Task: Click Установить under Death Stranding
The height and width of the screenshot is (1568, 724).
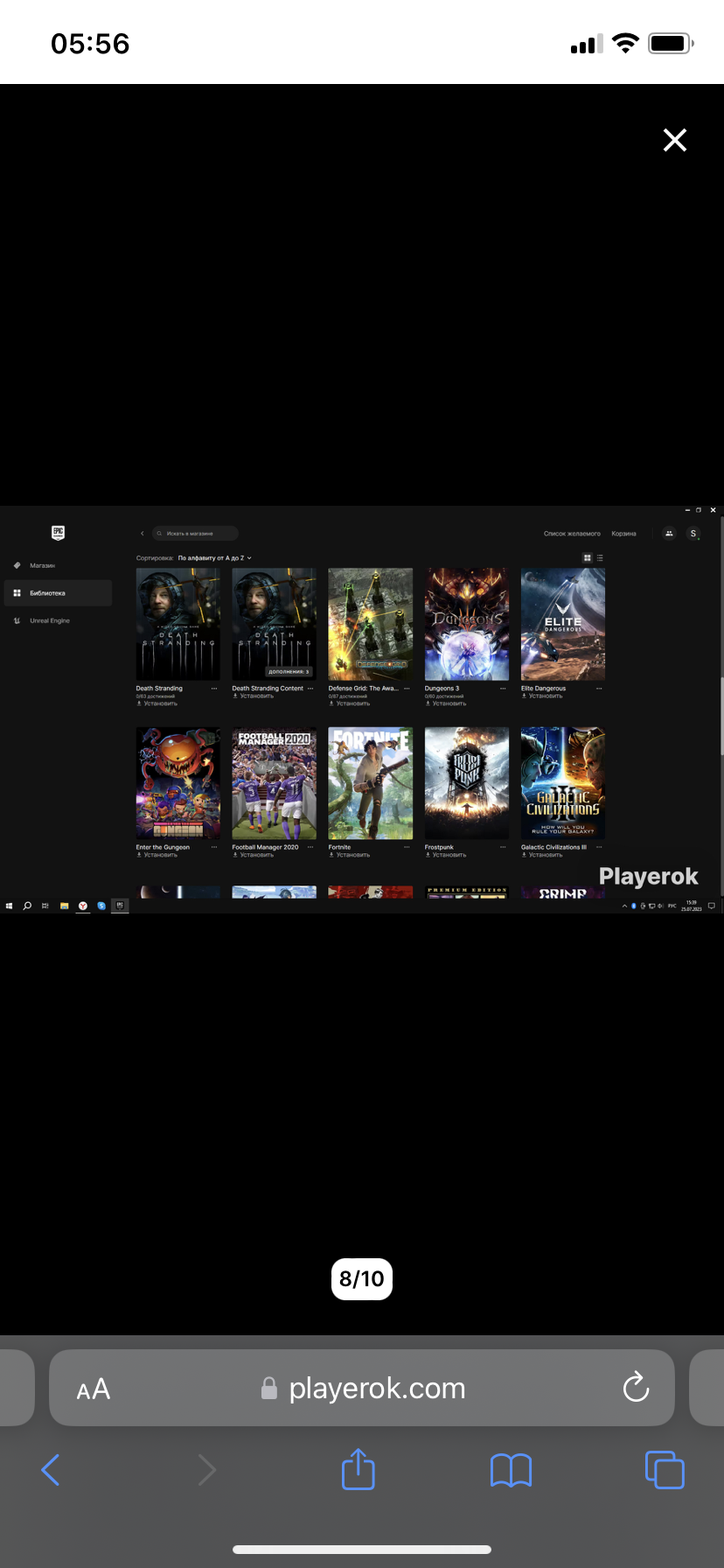Action: 157,703
